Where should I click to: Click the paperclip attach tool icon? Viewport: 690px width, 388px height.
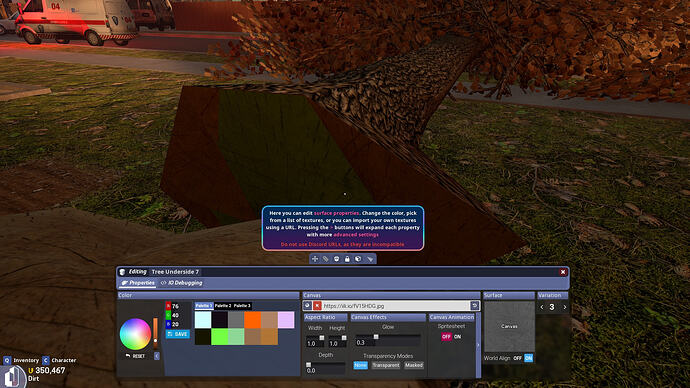click(326, 259)
